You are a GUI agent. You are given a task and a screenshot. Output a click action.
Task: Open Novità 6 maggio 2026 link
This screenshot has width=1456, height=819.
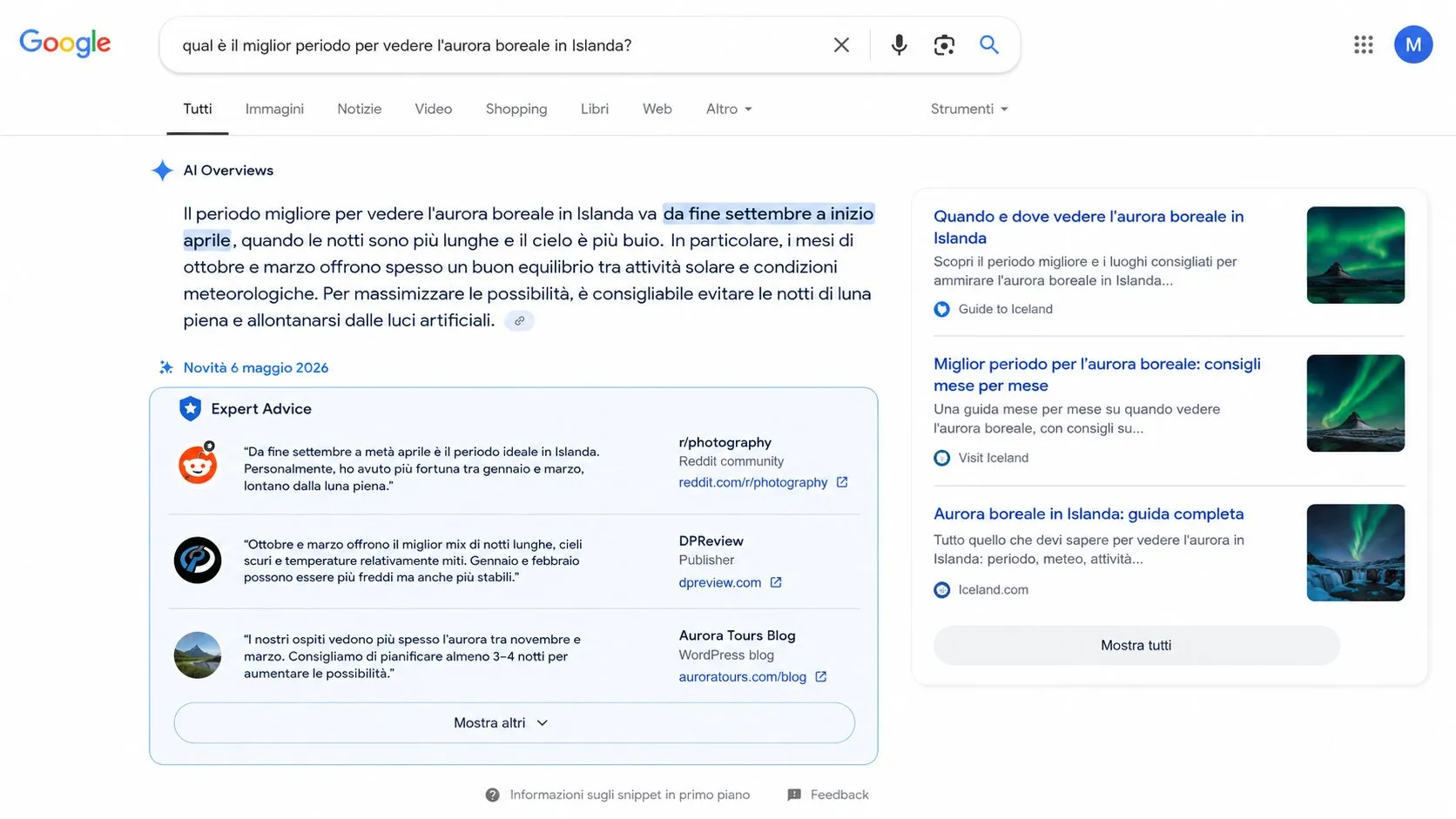[256, 368]
